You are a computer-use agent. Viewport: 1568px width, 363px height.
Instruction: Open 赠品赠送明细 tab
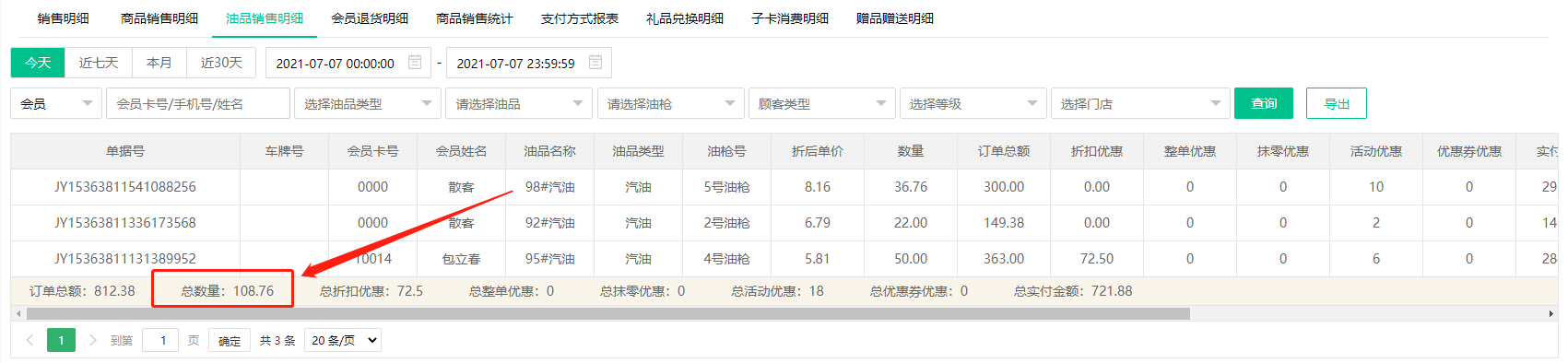(x=895, y=18)
